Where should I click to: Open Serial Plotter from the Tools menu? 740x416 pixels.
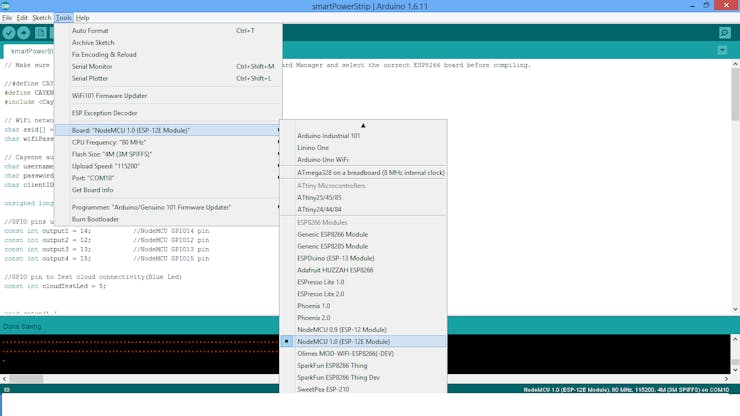tap(168, 78)
